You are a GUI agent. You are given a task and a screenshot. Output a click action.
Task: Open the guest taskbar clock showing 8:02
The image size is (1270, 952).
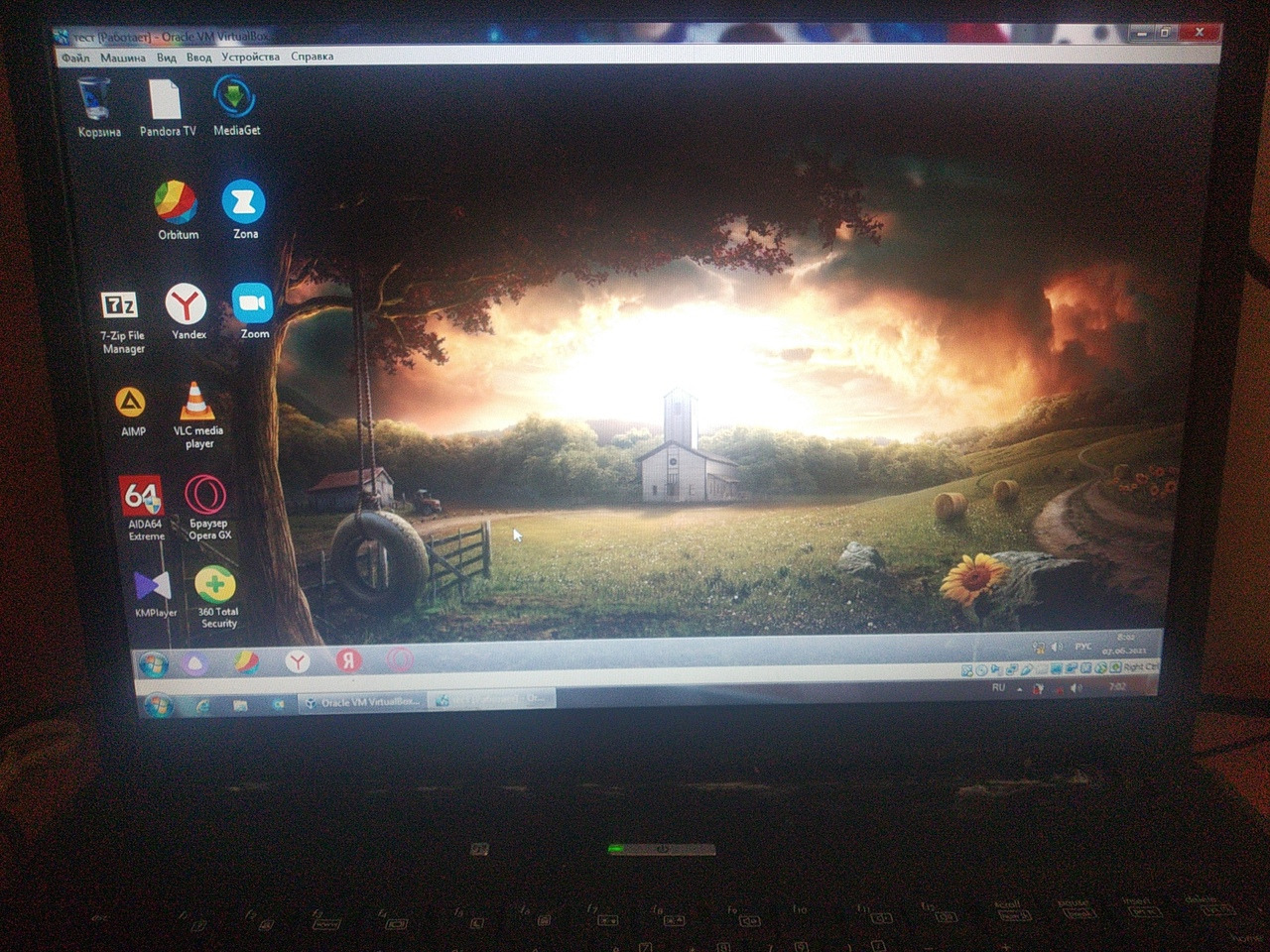click(1124, 644)
